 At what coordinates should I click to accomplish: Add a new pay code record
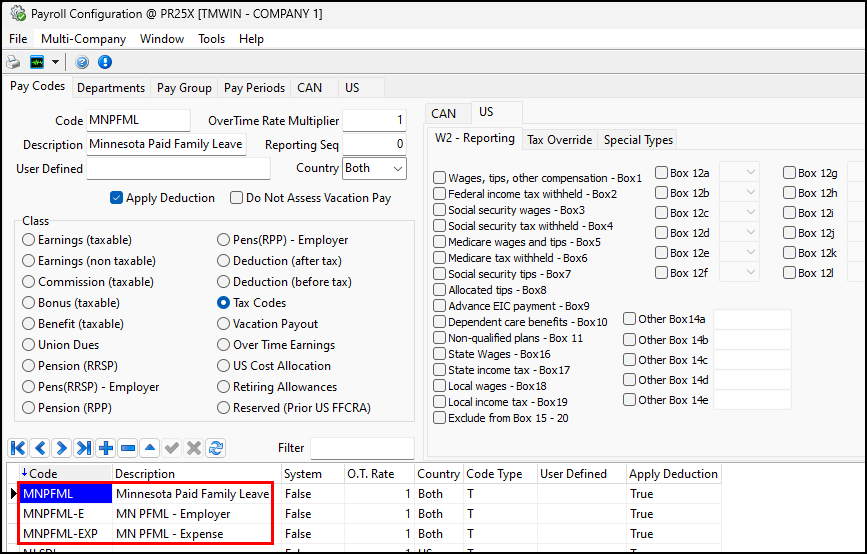pos(106,448)
